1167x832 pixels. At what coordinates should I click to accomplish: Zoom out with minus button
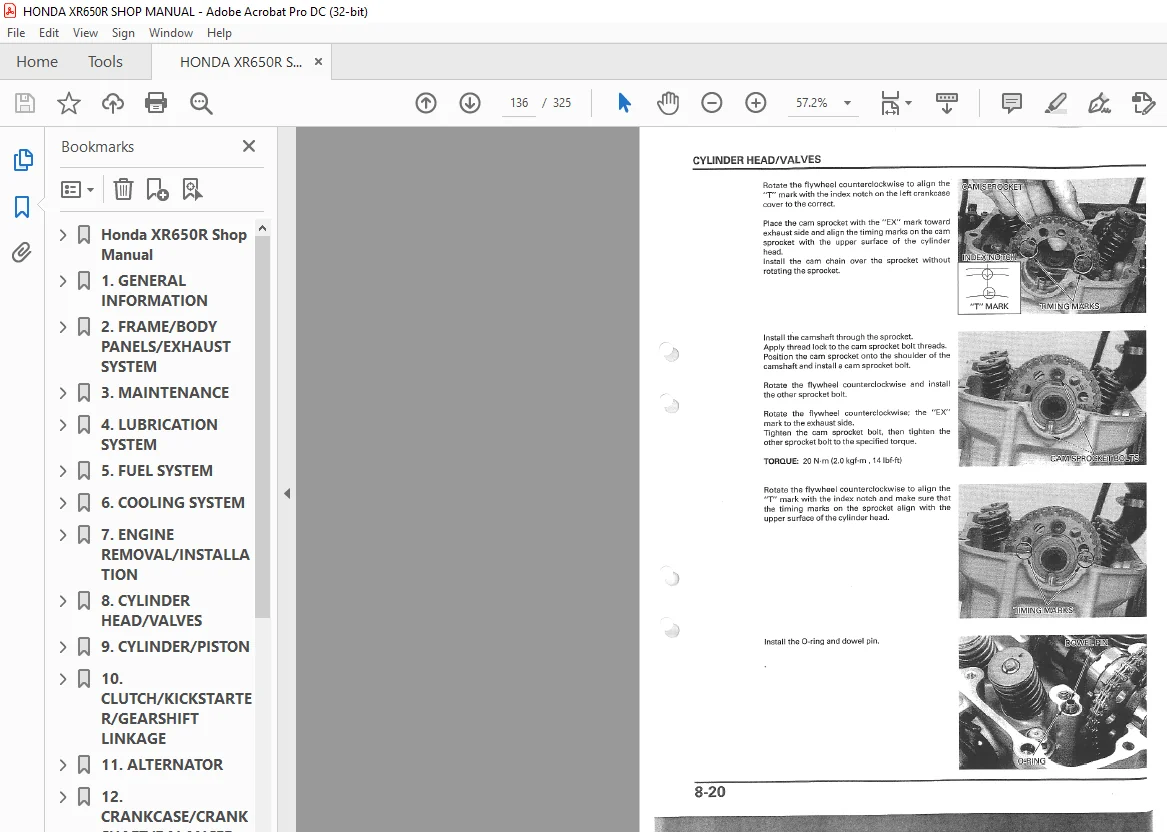[712, 103]
